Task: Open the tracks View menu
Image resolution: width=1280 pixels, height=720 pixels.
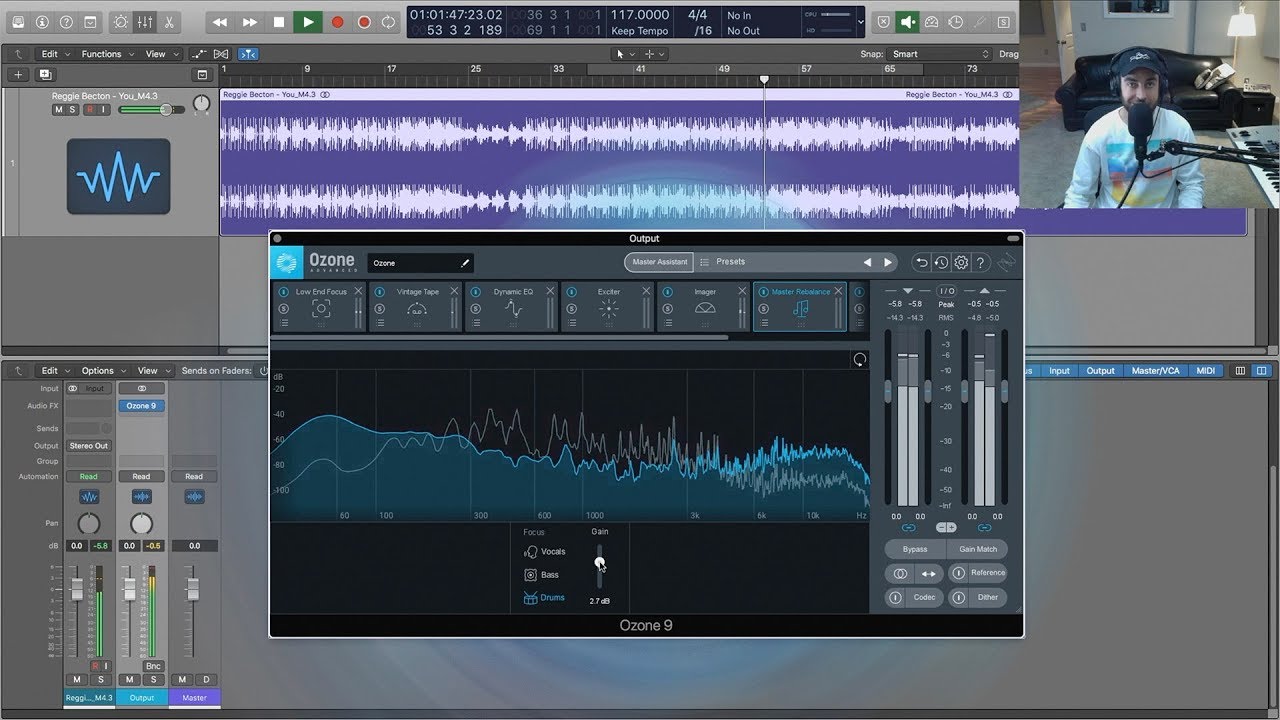Action: pos(160,54)
